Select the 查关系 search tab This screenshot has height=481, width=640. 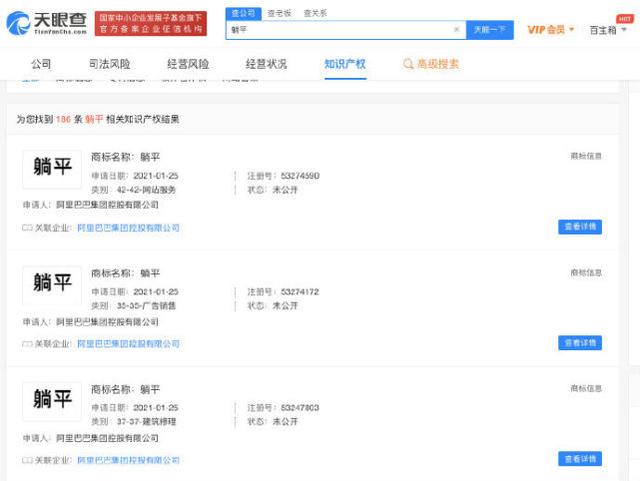point(316,13)
